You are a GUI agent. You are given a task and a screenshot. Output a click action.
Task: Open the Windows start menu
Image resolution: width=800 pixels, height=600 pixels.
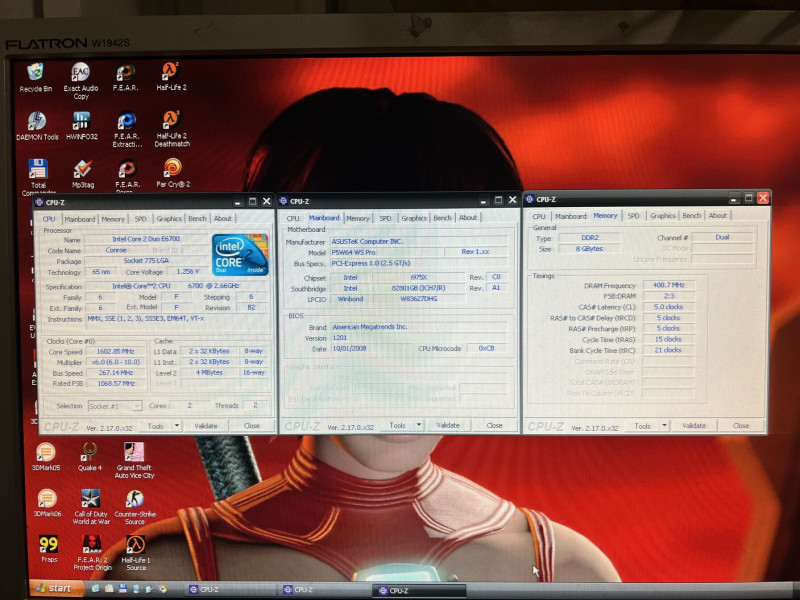[x=55, y=588]
